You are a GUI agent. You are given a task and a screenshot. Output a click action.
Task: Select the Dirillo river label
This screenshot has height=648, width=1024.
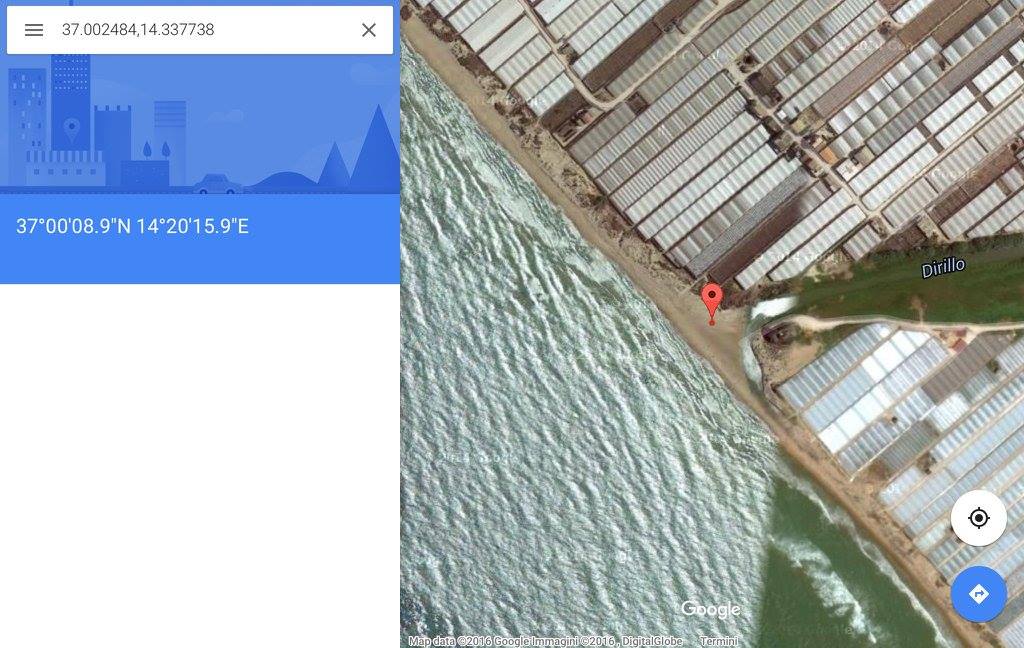coord(943,267)
